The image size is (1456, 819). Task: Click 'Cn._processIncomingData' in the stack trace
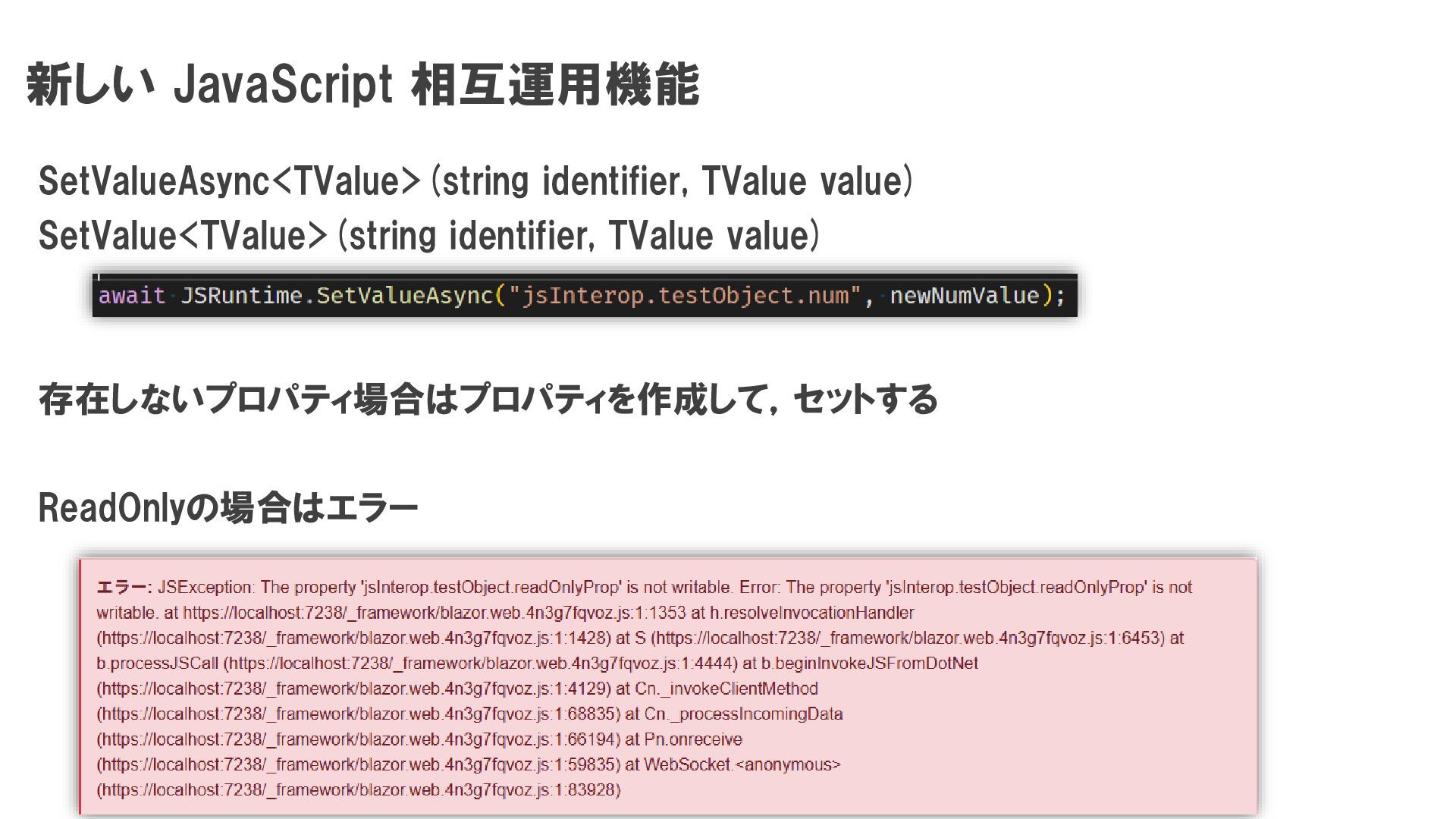tap(743, 714)
